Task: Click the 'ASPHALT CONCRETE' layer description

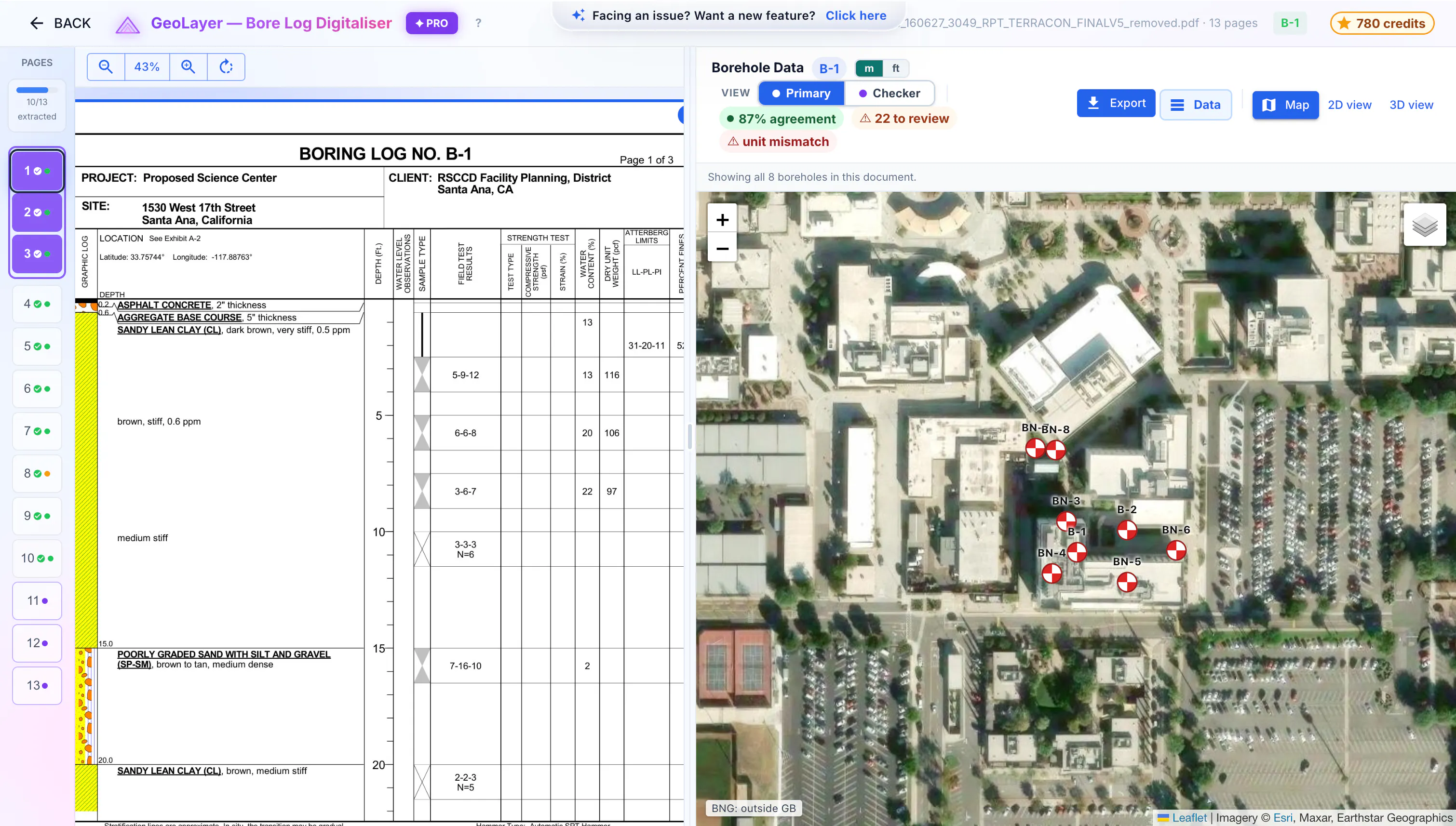Action: pyautogui.click(x=192, y=305)
